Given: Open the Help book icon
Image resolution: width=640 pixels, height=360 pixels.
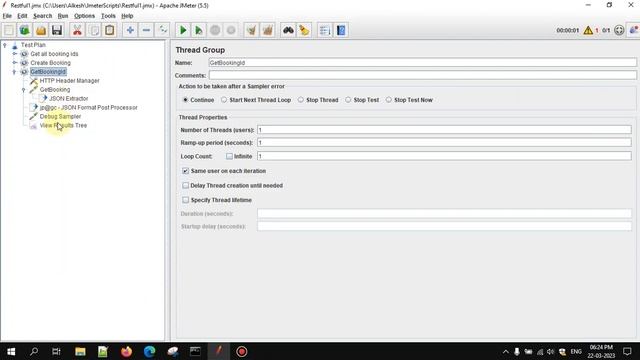Looking at the screenshot, I should [341, 30].
